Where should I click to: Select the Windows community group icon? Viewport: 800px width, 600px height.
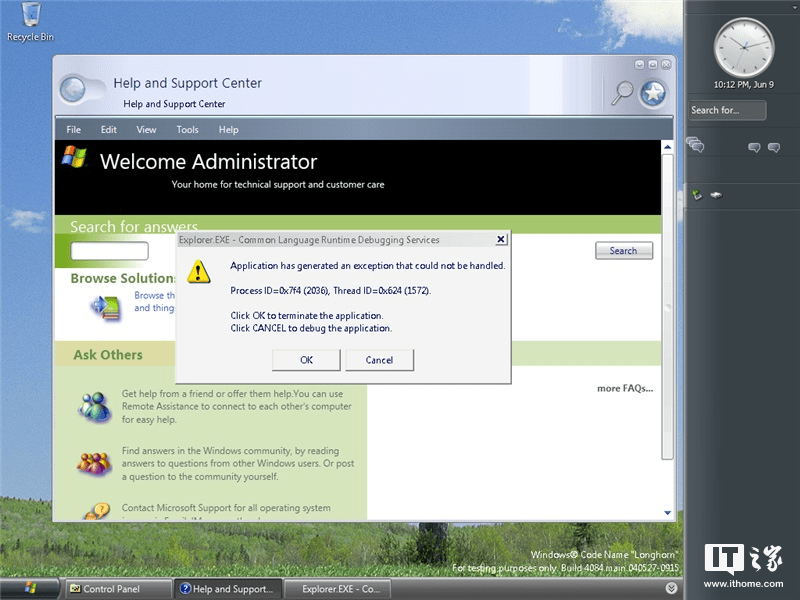[95, 462]
